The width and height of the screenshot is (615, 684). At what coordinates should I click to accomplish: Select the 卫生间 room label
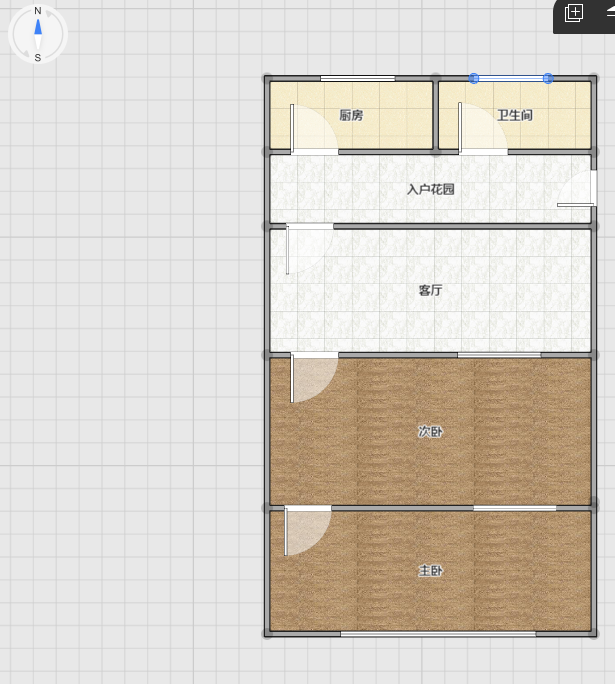point(515,115)
